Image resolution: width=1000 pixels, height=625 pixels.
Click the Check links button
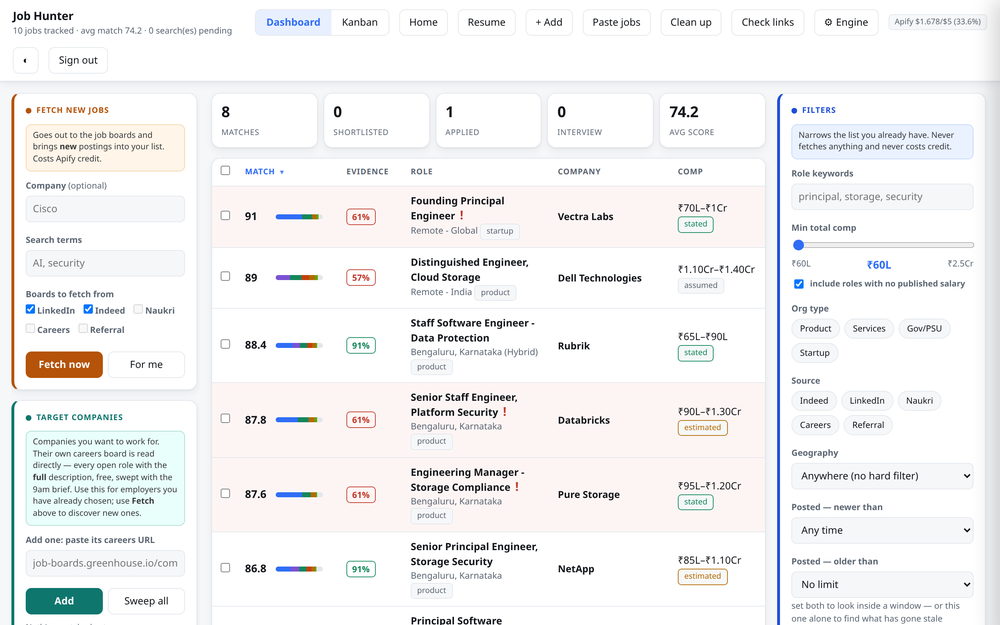(768, 22)
